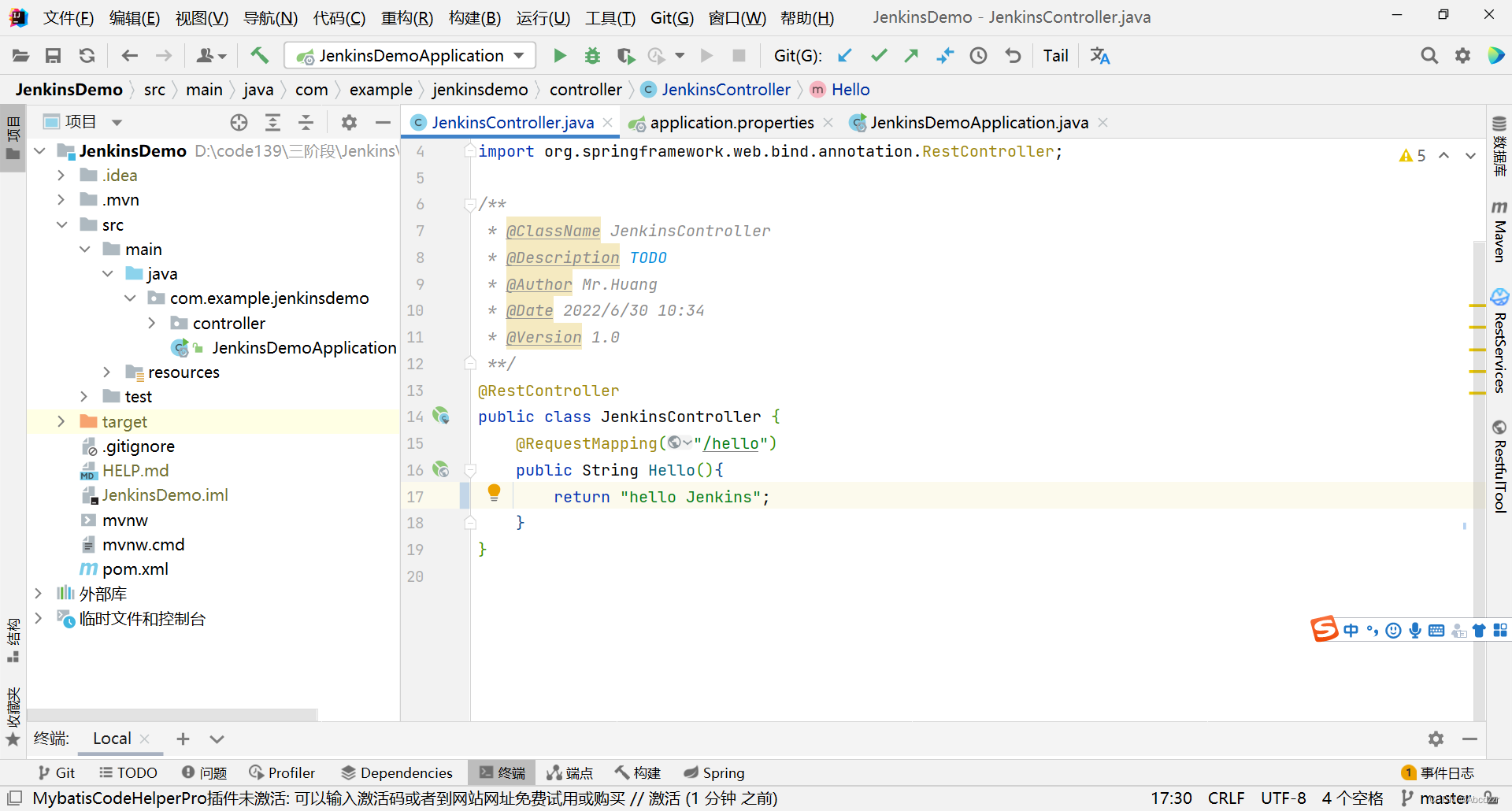Viewport: 1512px width, 811px height.
Task: Stop the running process square icon
Action: tap(739, 56)
